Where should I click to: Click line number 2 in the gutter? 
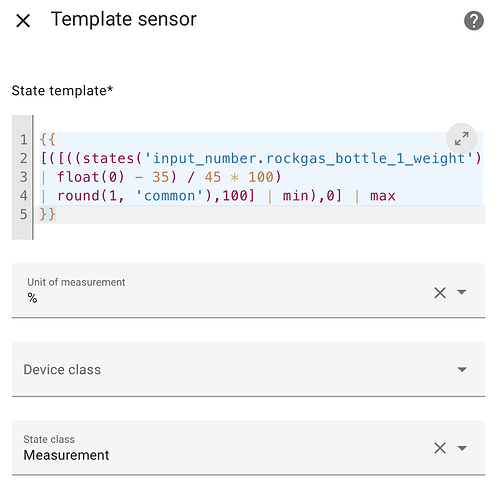(23, 158)
